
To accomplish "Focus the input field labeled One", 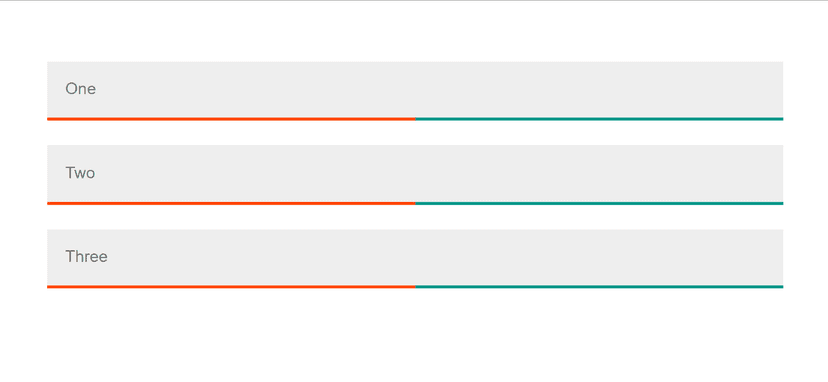I will pyautogui.click(x=415, y=89).
